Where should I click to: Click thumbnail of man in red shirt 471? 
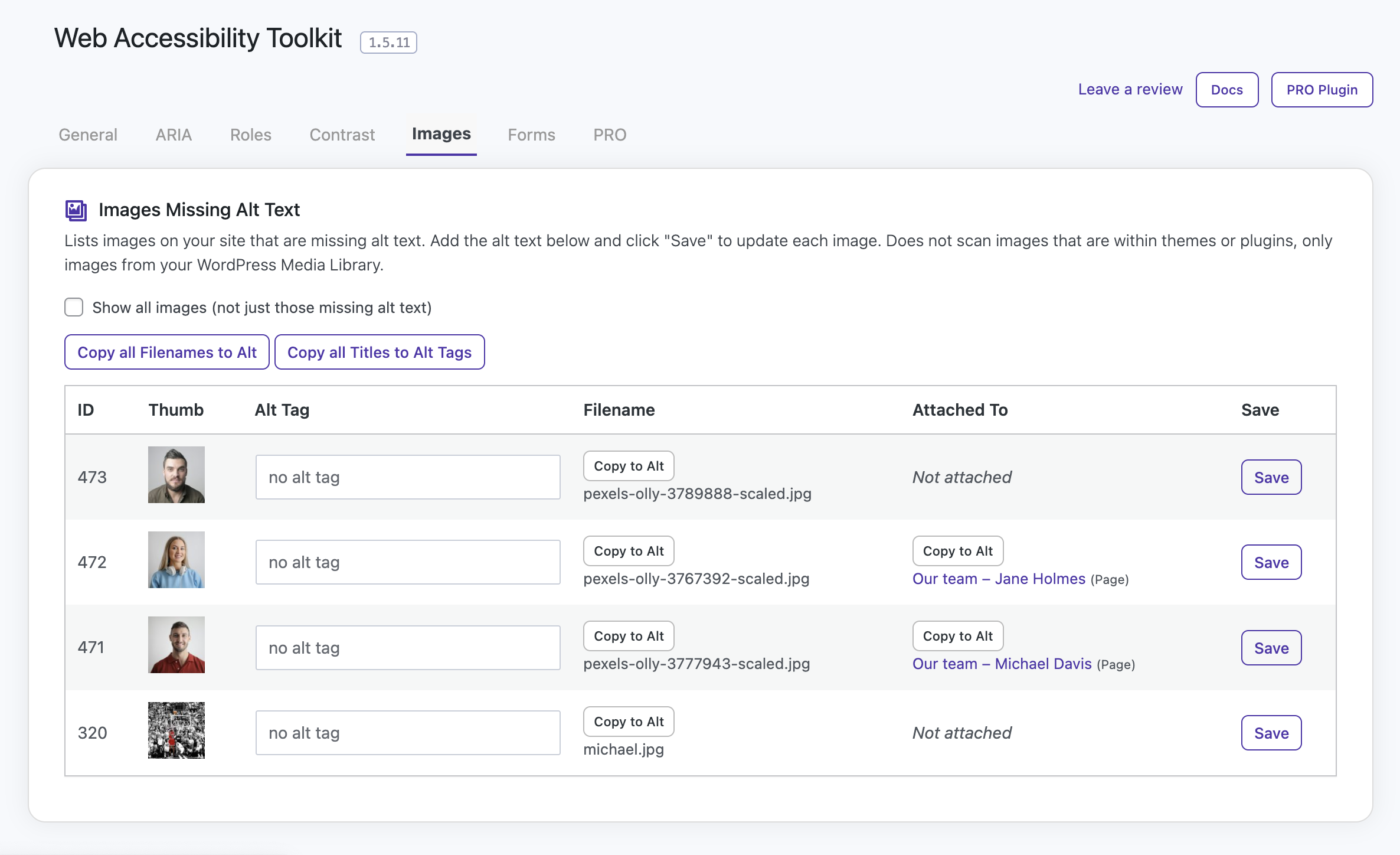click(x=176, y=645)
